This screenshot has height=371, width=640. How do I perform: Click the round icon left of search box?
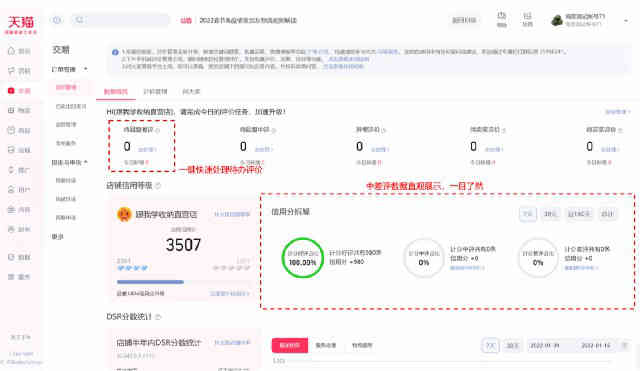point(57,20)
